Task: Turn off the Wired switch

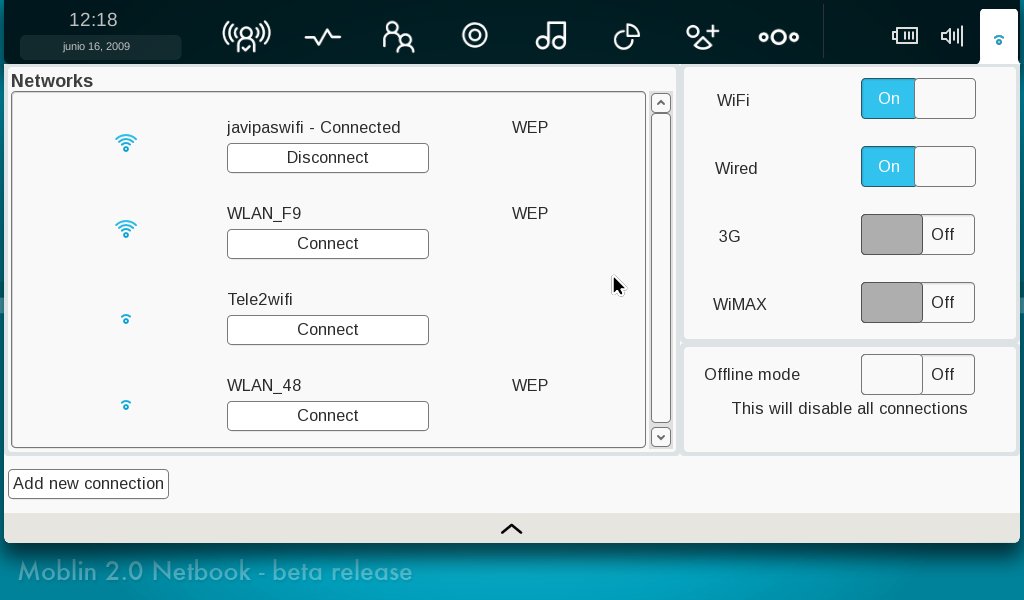Action: (x=918, y=166)
